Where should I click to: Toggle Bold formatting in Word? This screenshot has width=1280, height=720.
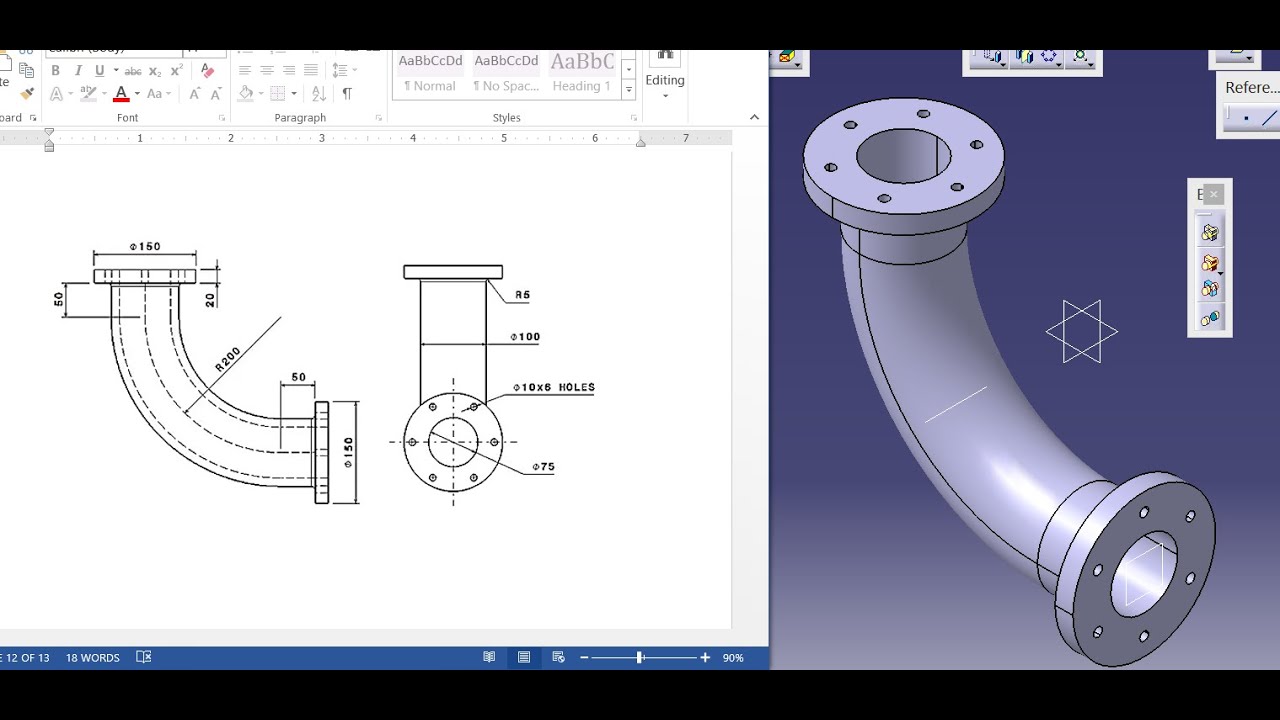click(56, 71)
